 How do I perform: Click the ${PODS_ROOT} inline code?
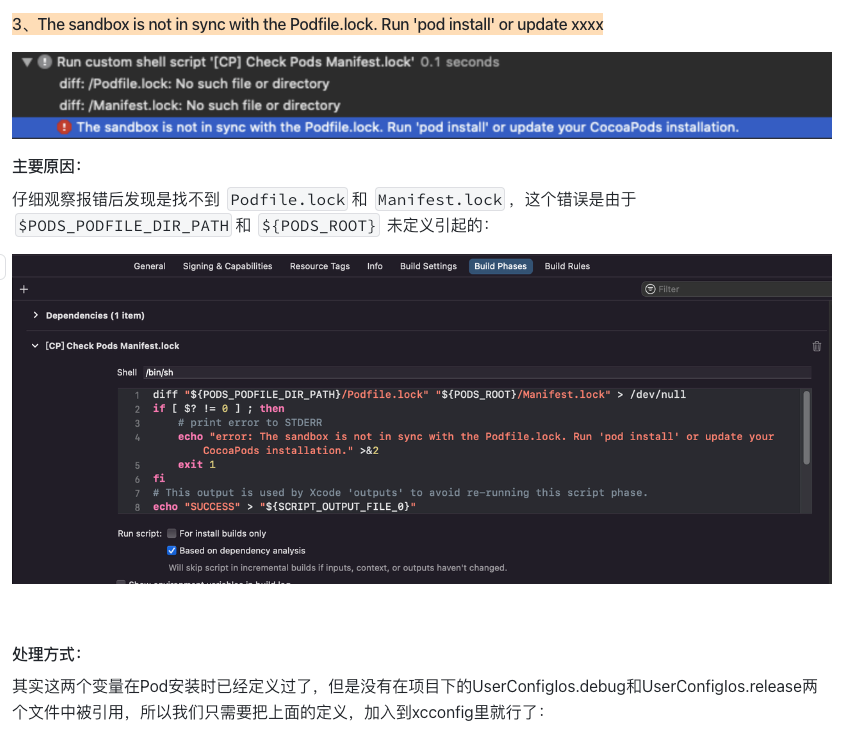click(319, 225)
